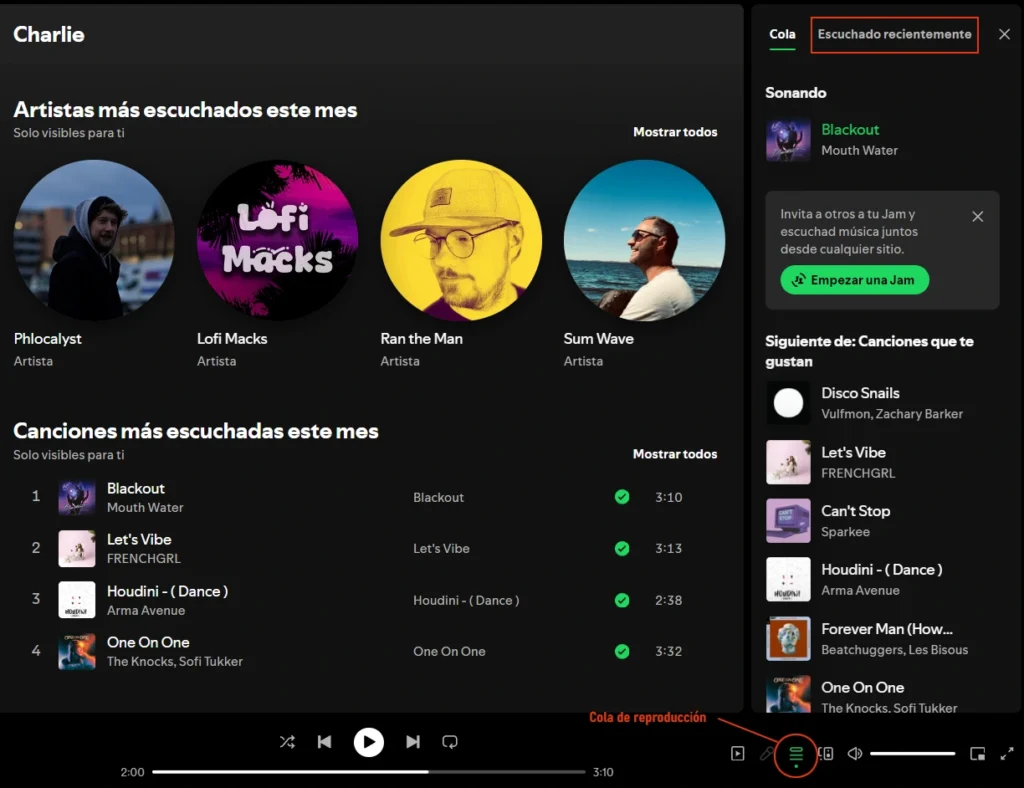
Task: Show all top songs this month
Action: [x=675, y=454]
